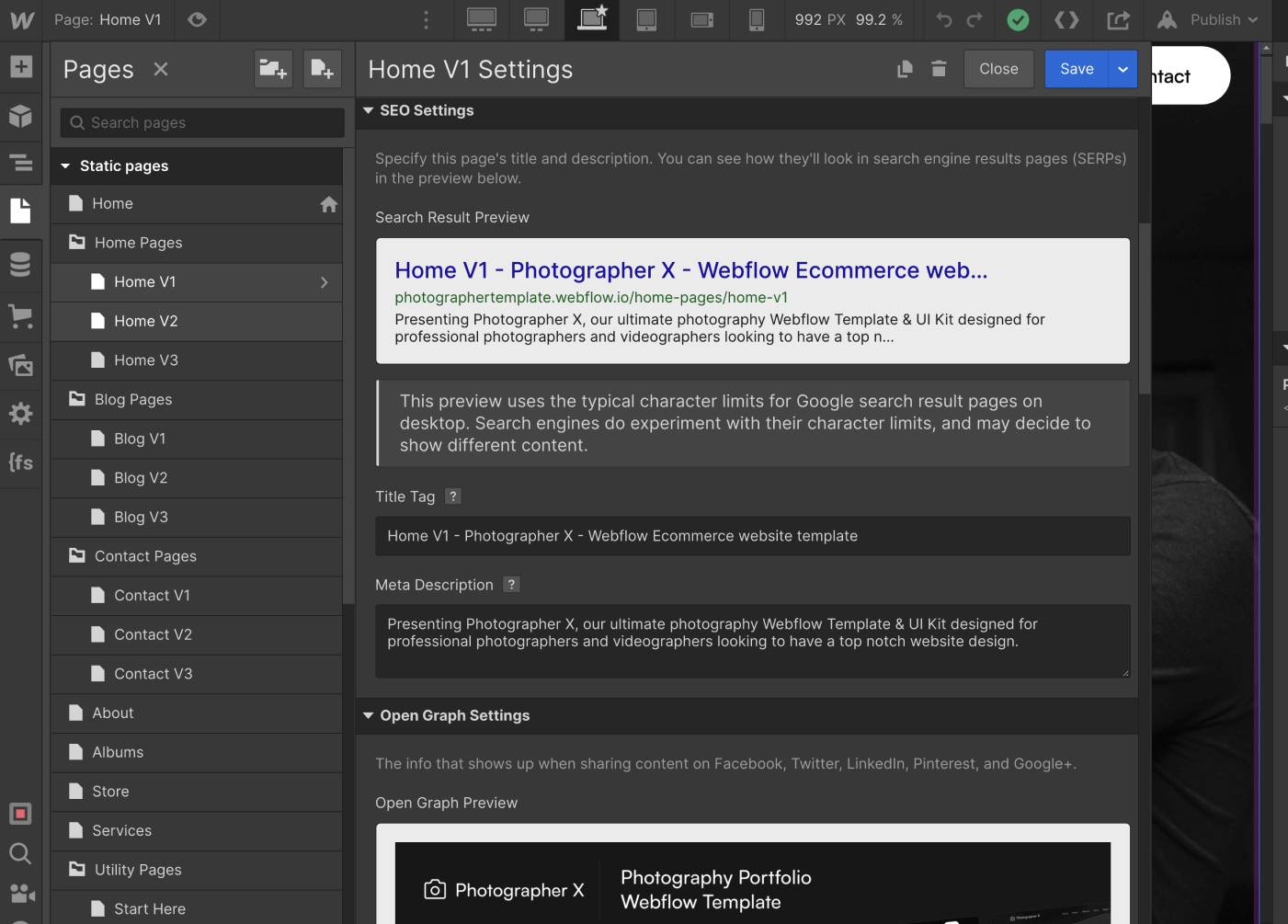Click the Save button

pyautogui.click(x=1077, y=69)
